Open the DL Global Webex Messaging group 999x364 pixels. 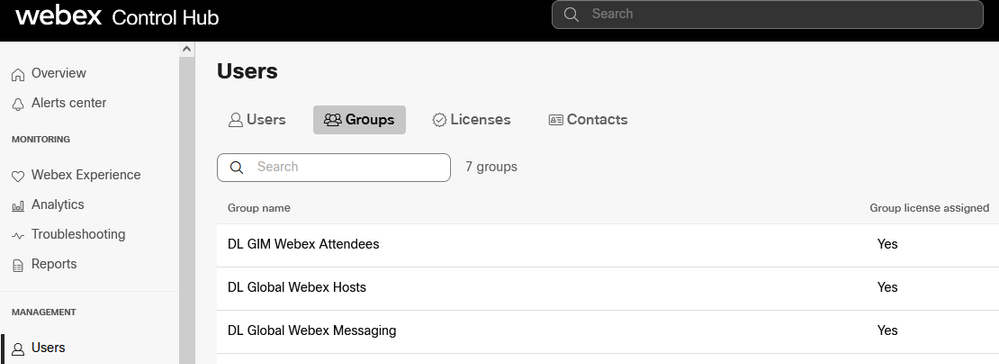coord(312,331)
